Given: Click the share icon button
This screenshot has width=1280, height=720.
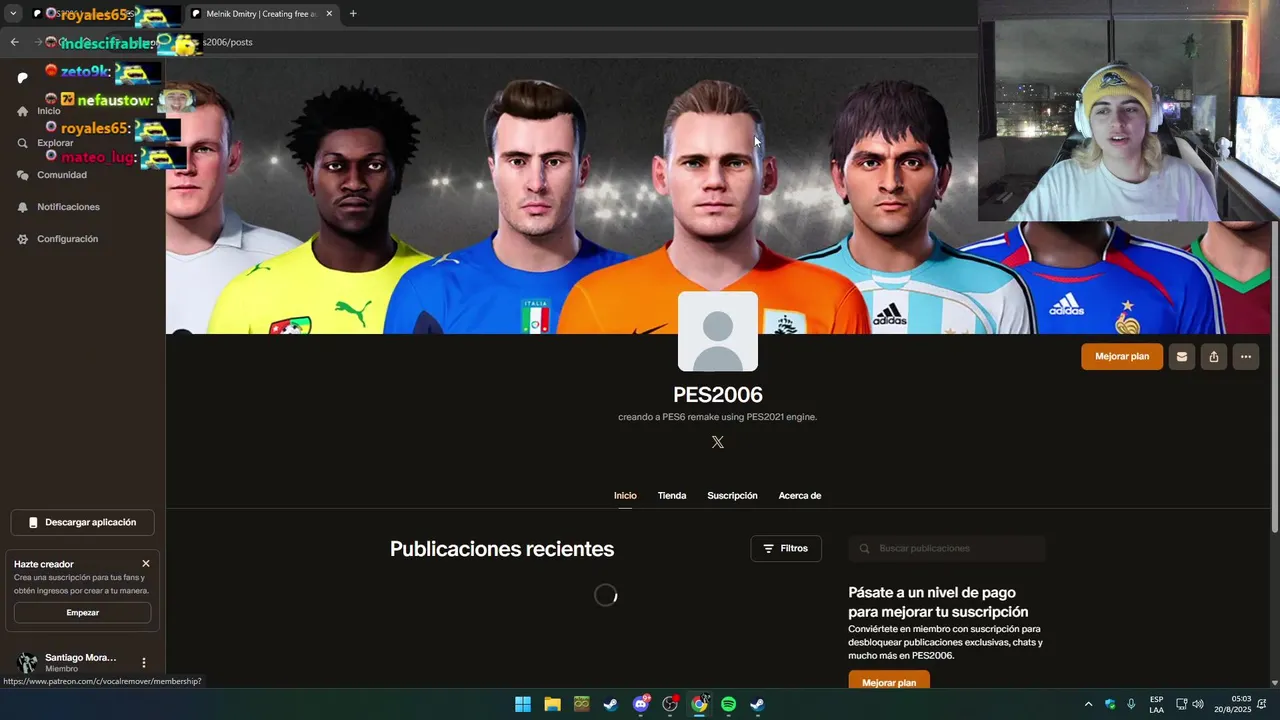Looking at the screenshot, I should (x=1213, y=357).
